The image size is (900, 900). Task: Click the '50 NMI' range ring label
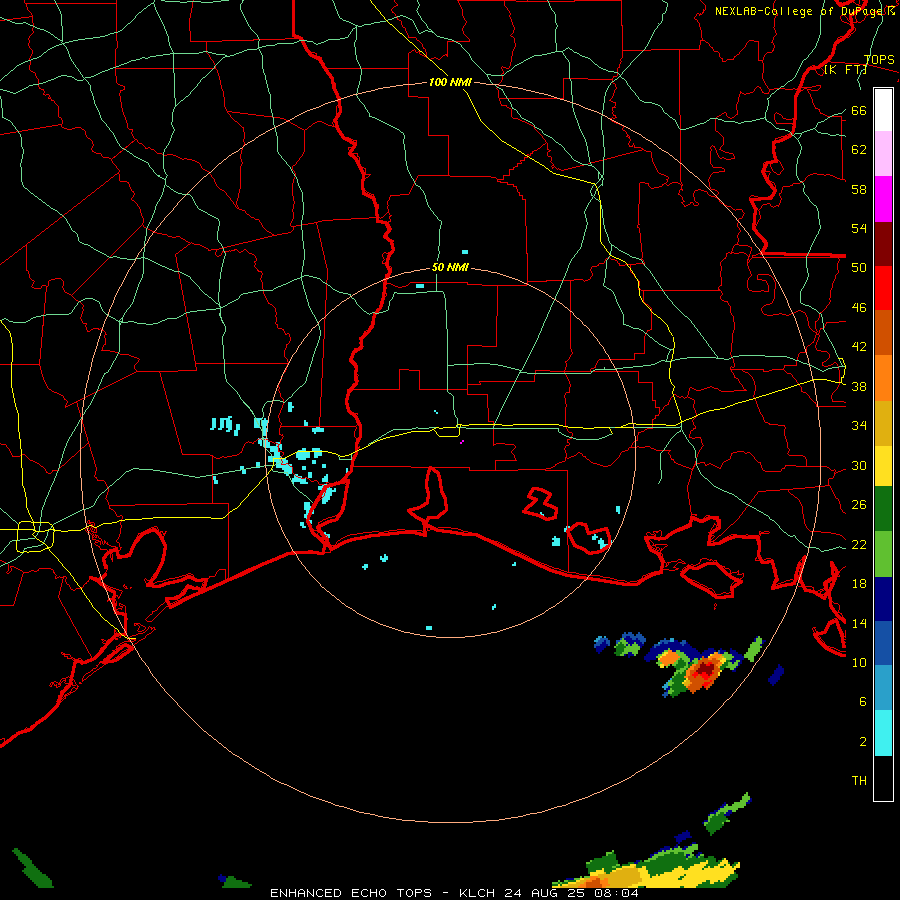[x=450, y=267]
